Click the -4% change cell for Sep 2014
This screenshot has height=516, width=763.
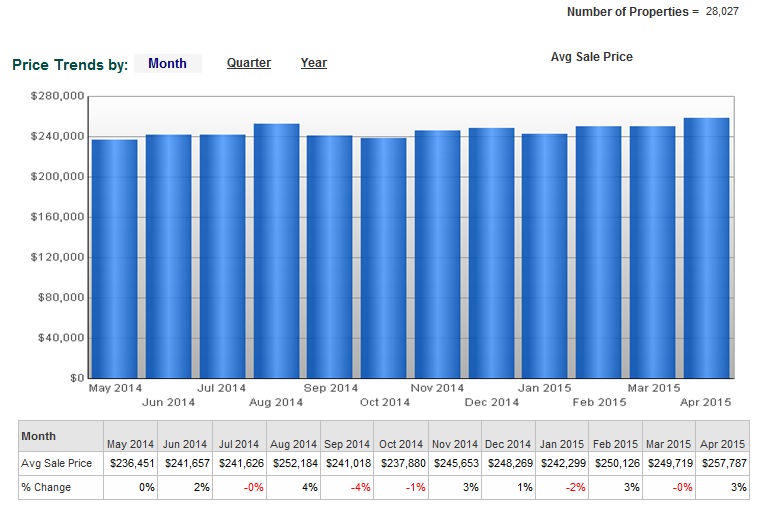click(x=345, y=488)
